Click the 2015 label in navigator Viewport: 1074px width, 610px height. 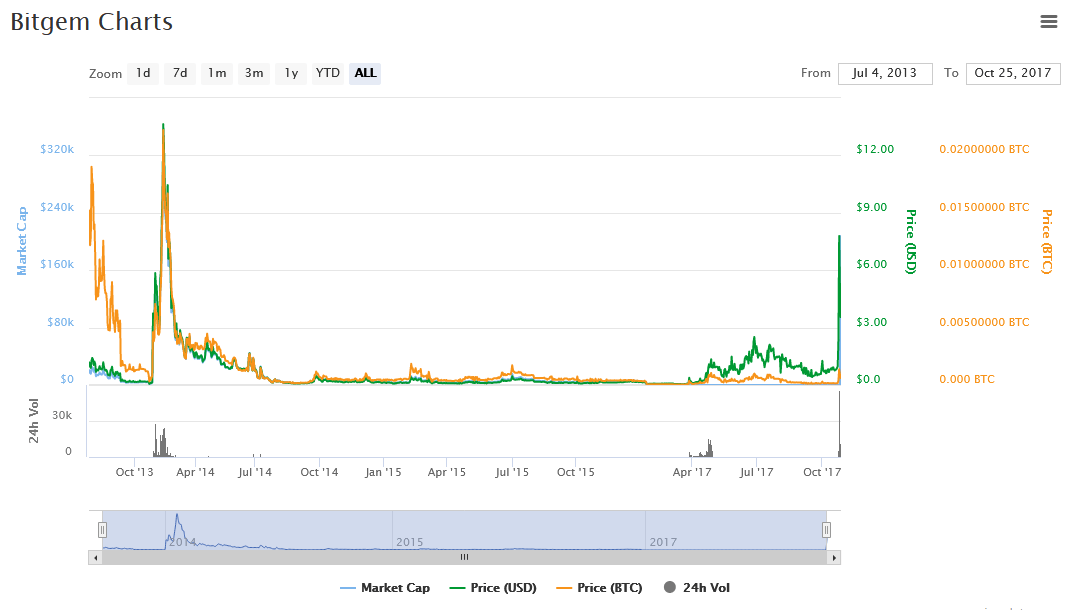(410, 542)
